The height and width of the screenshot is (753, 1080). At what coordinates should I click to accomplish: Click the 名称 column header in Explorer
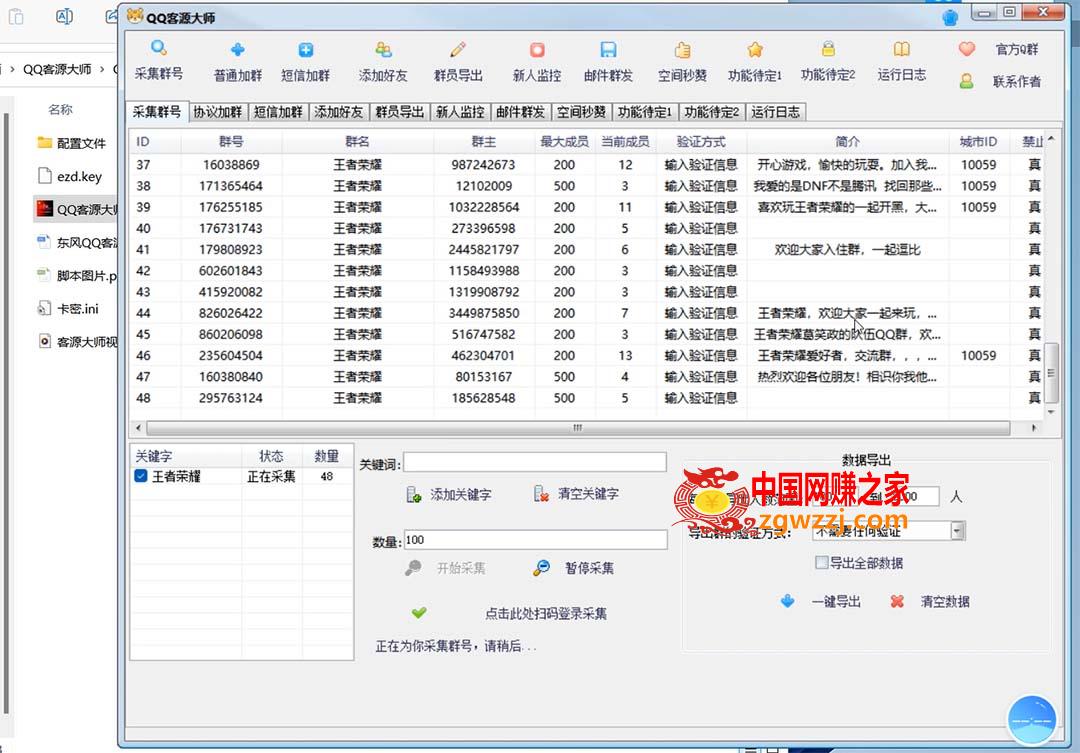[x=61, y=110]
